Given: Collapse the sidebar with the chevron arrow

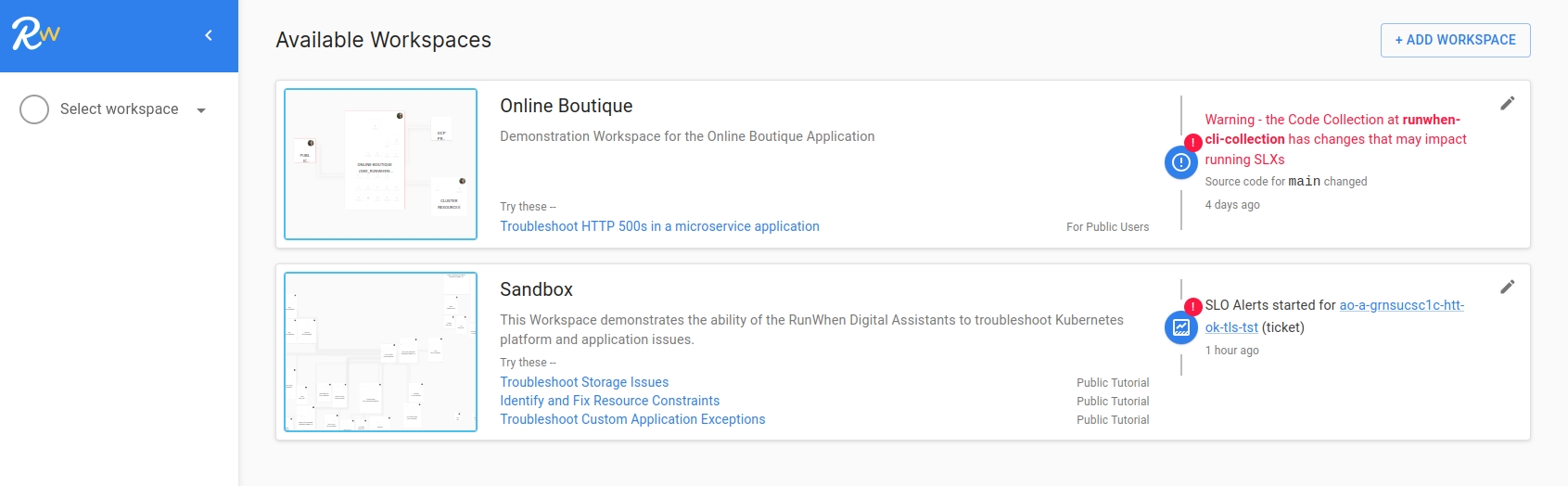Looking at the screenshot, I should (x=209, y=35).
